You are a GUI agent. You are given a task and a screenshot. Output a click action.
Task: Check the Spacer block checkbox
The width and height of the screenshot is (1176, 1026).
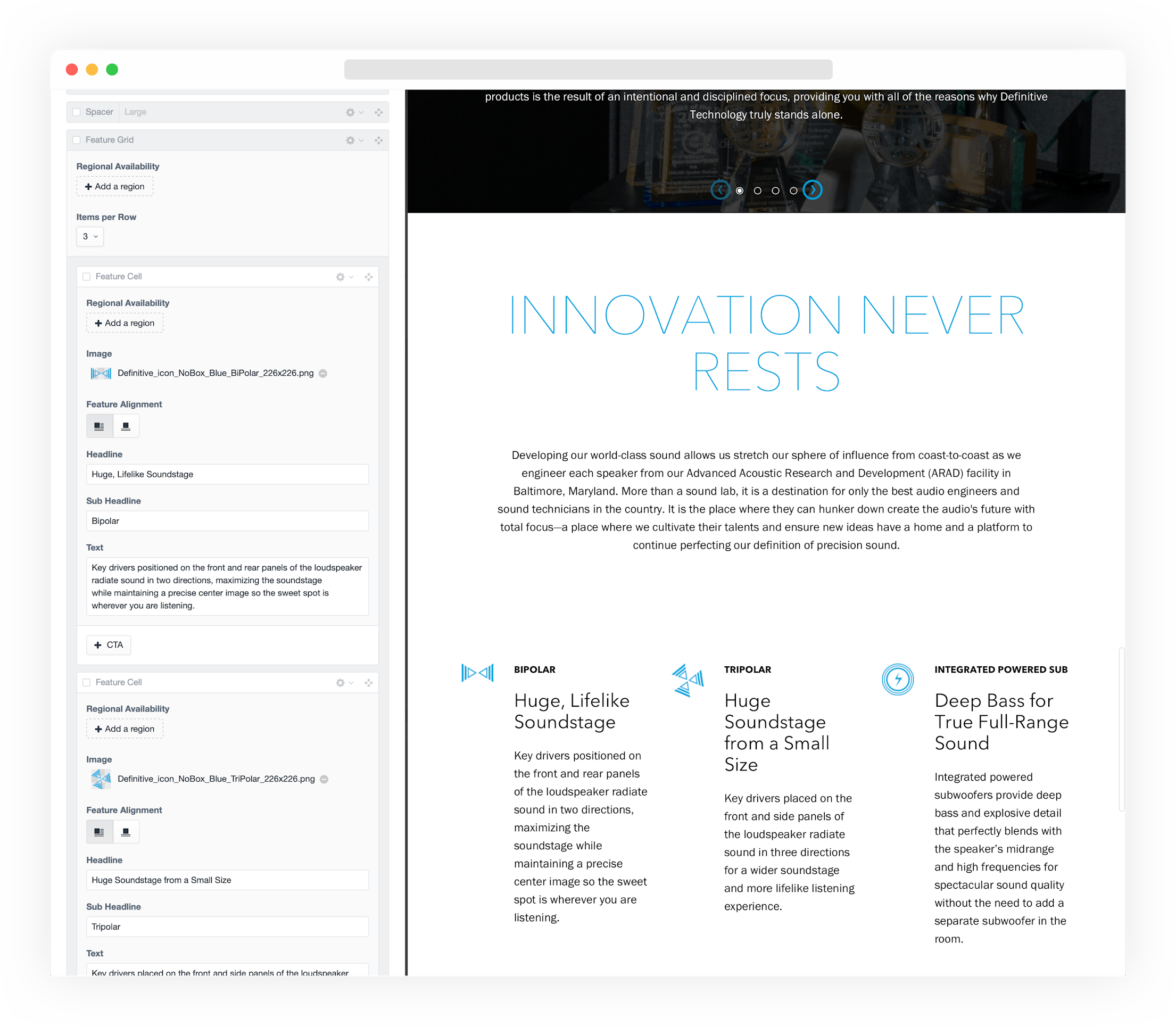[x=77, y=112]
